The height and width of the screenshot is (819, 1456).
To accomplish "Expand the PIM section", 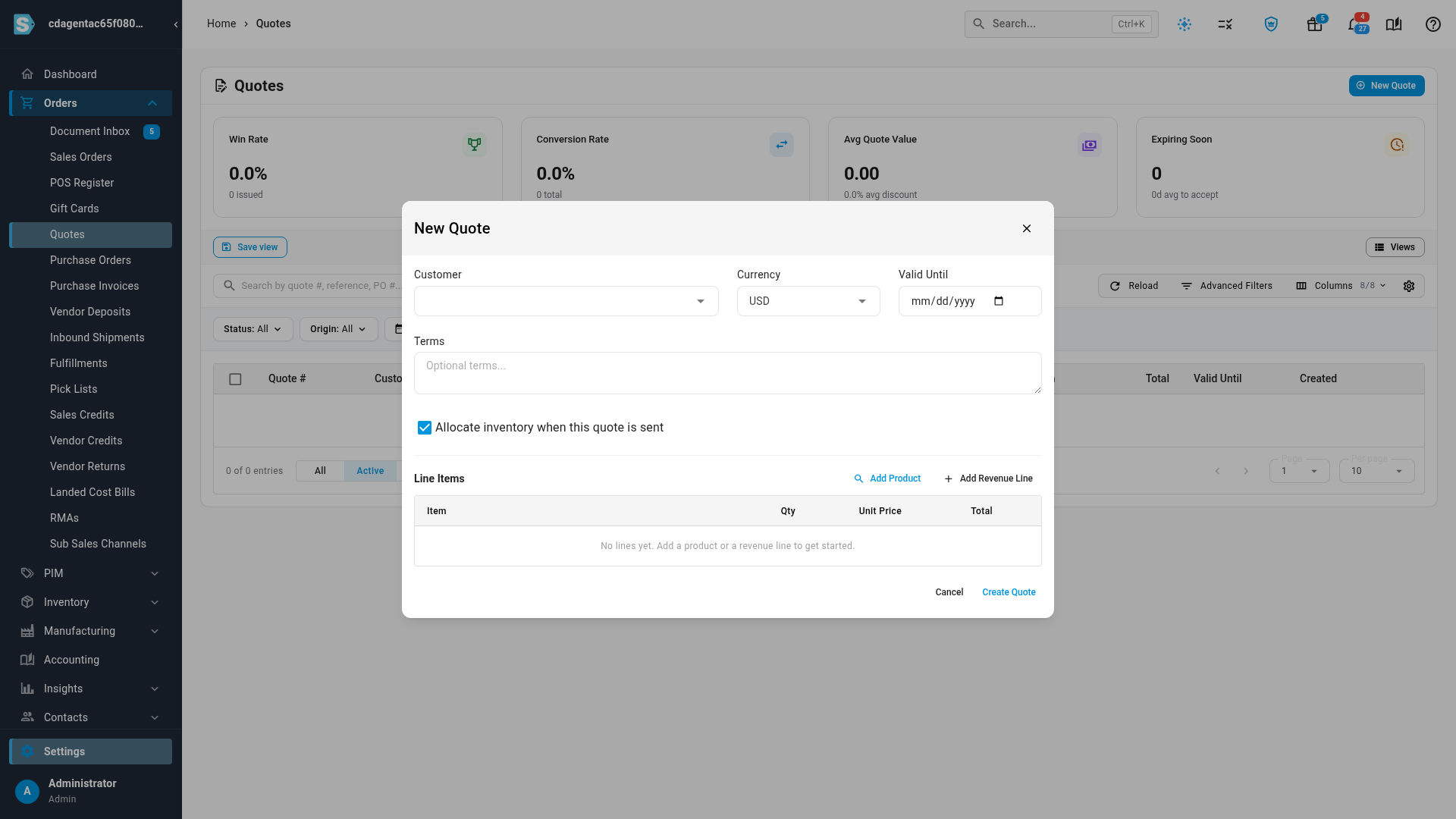I will (x=91, y=573).
